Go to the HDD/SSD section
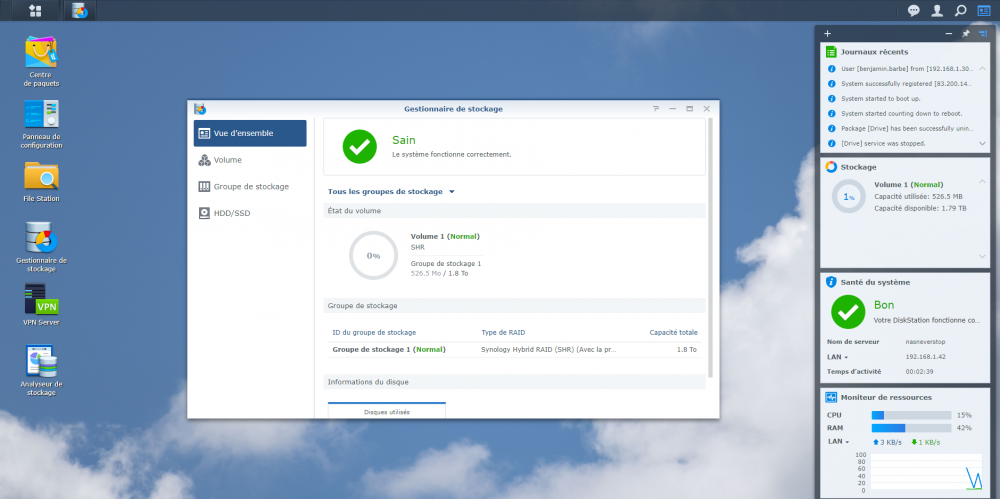 (231, 213)
